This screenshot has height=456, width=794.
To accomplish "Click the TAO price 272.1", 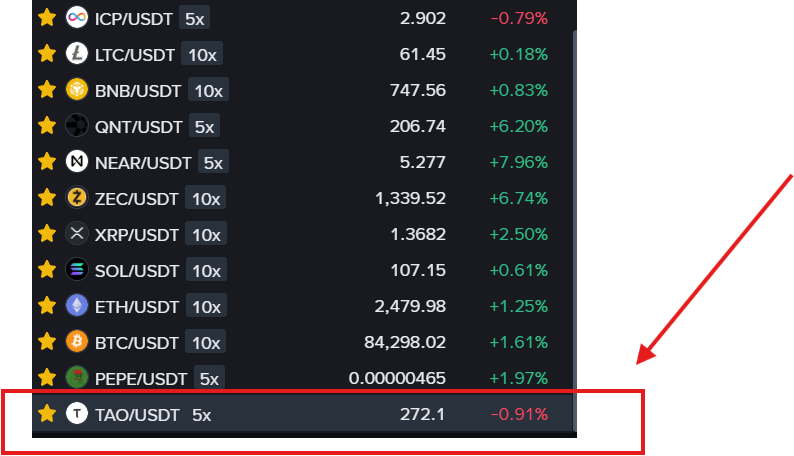I will (422, 414).
